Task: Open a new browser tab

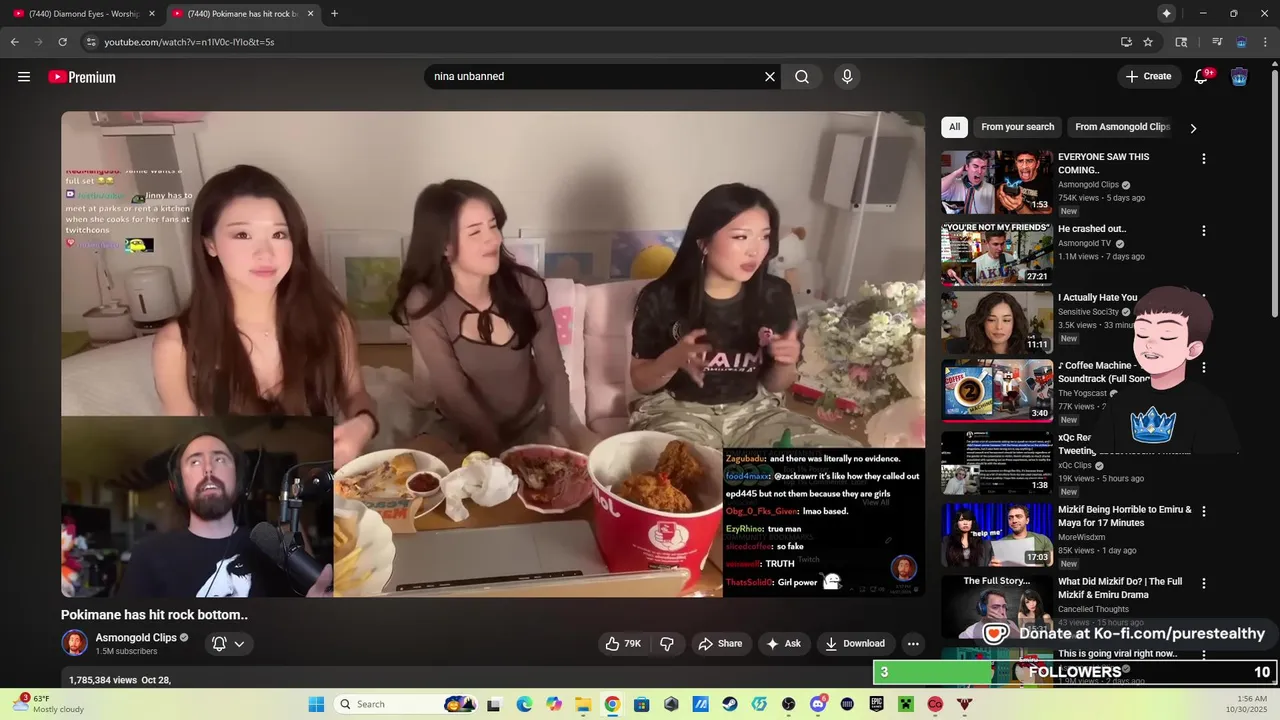Action: pos(334,13)
